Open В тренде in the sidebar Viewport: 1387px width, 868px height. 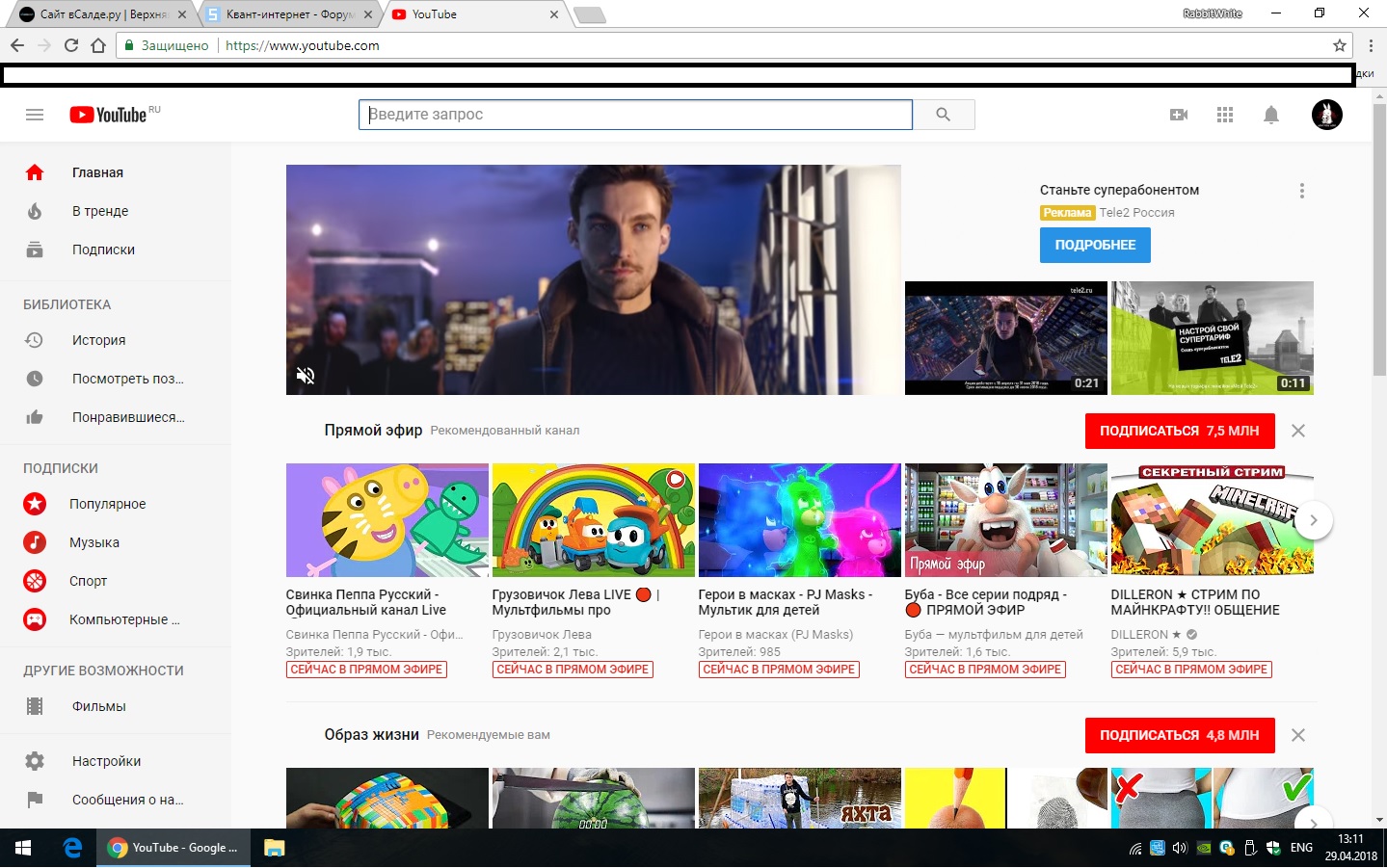coord(100,211)
